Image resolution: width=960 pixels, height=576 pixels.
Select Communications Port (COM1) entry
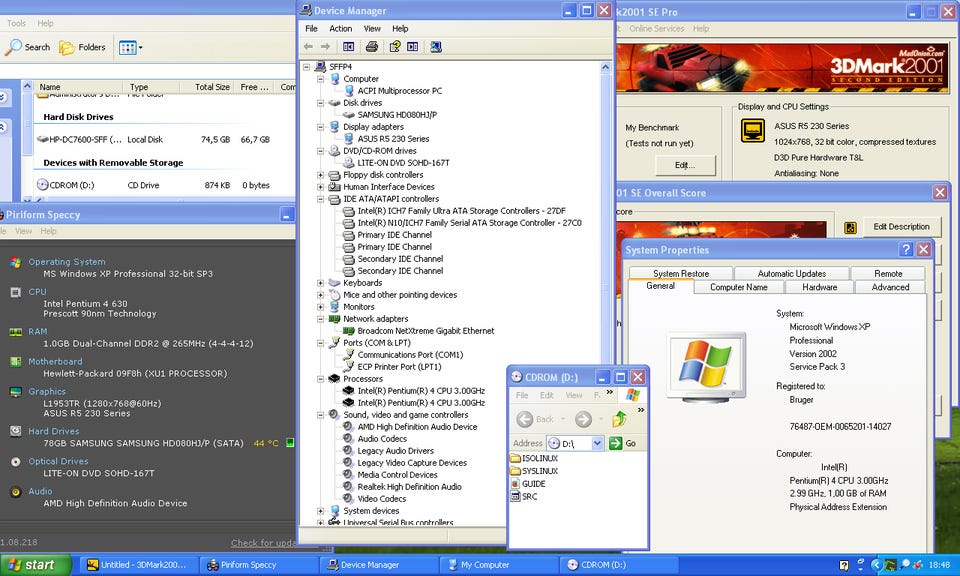410,355
